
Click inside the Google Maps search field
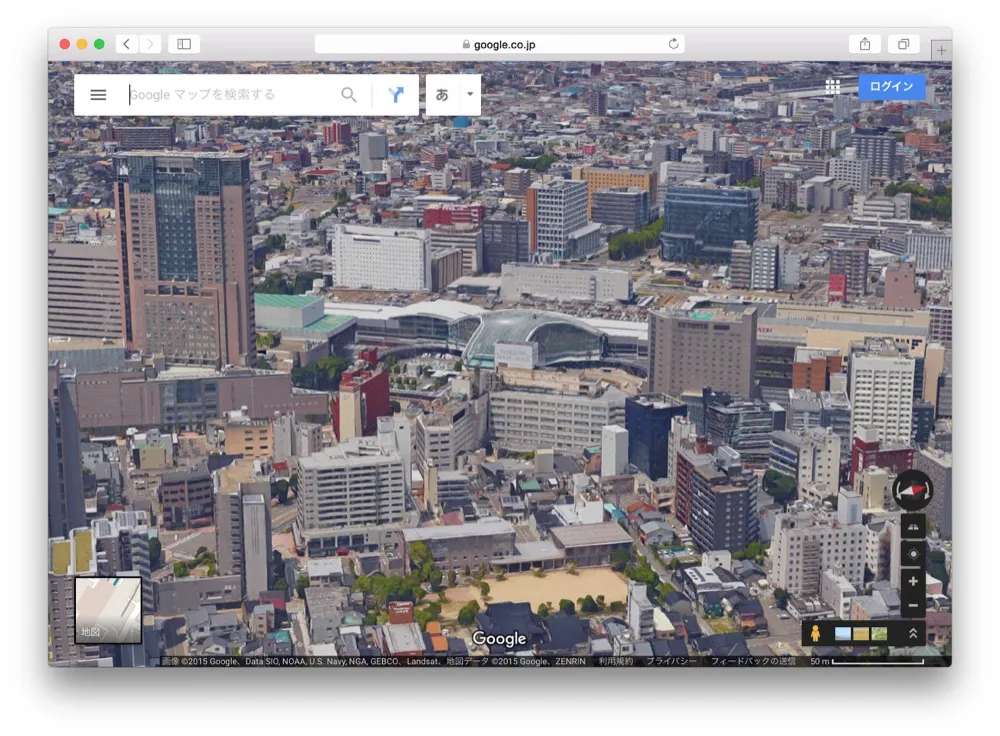pyautogui.click(x=230, y=94)
